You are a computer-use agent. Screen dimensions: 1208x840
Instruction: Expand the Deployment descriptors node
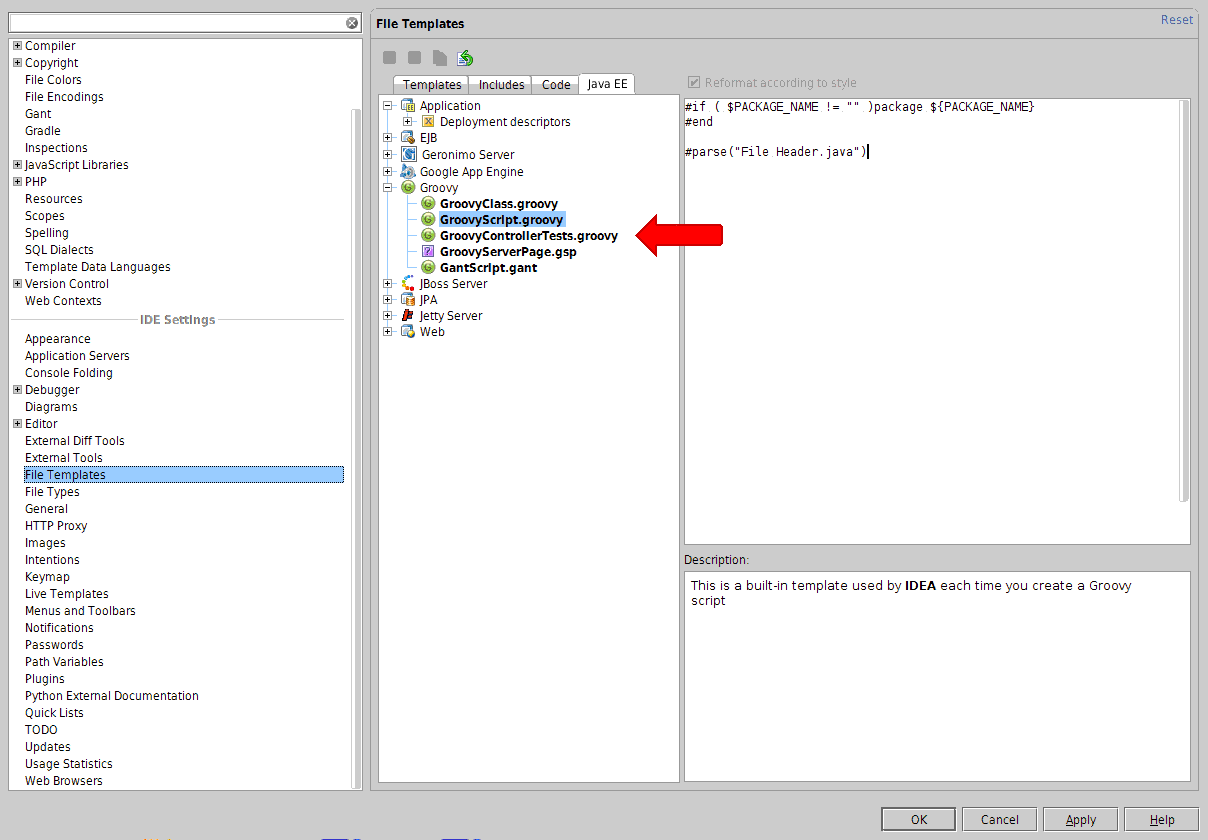click(408, 122)
